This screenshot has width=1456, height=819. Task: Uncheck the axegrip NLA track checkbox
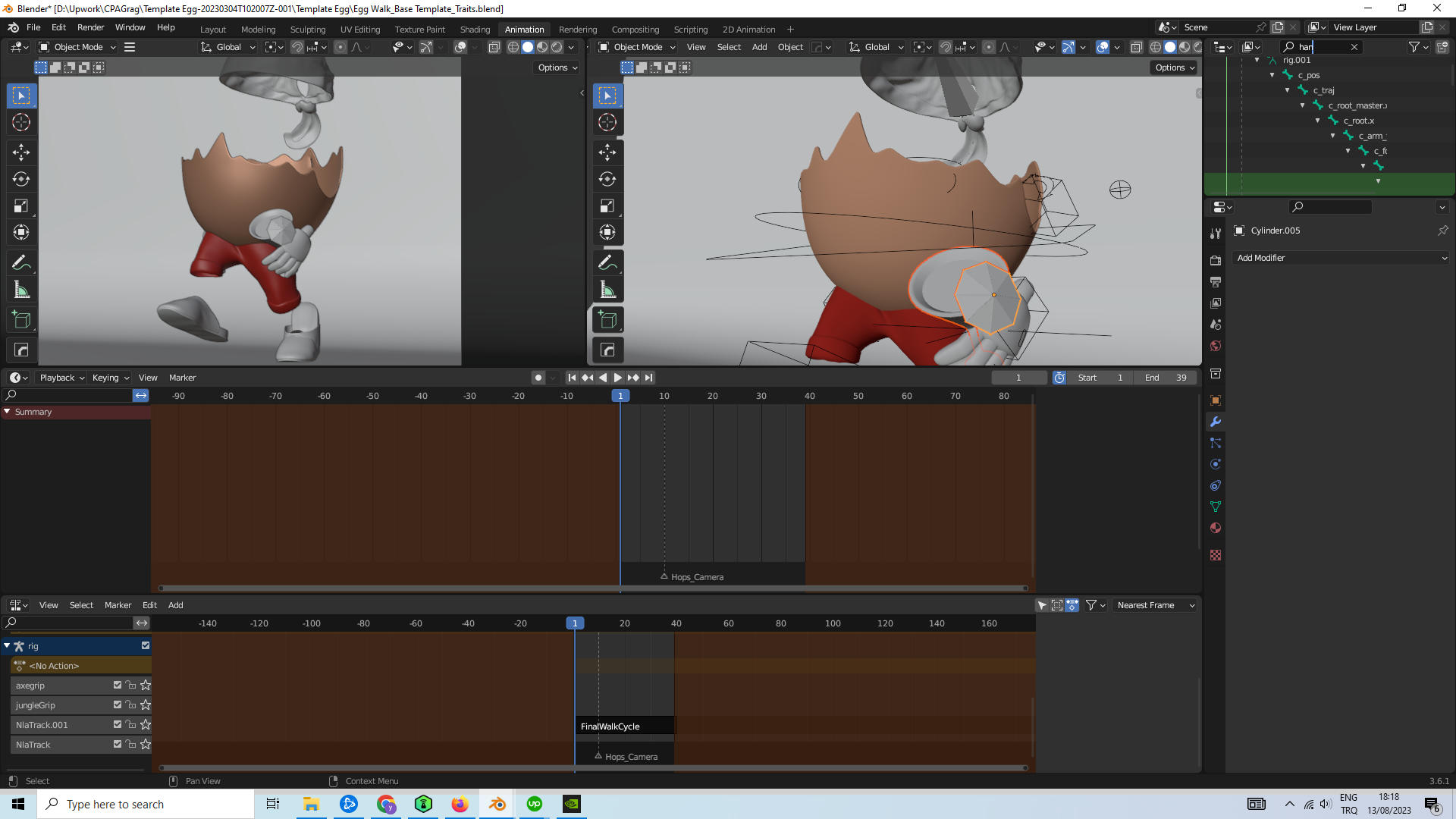(x=118, y=685)
